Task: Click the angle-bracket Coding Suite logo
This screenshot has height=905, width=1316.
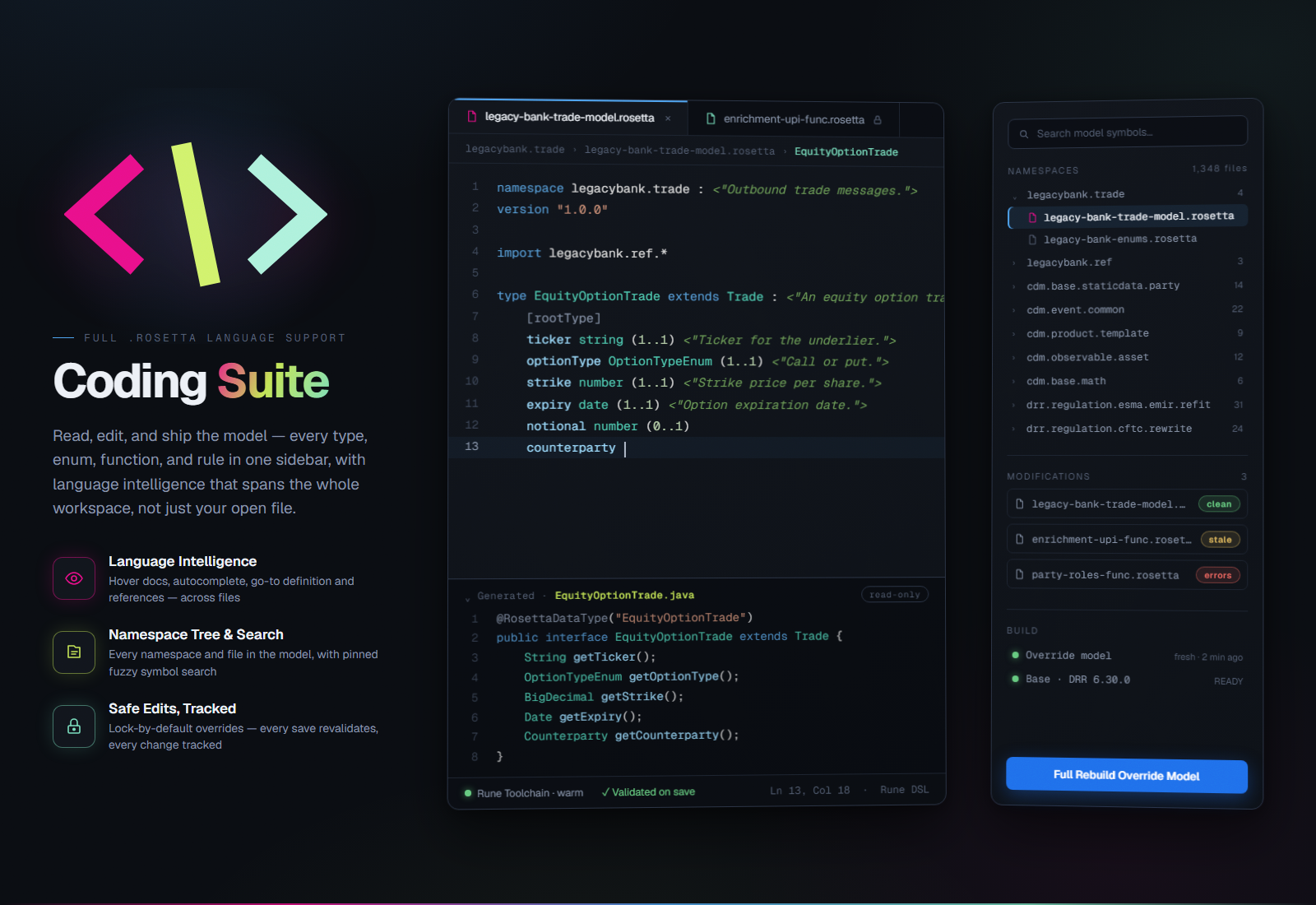Action: (x=196, y=214)
